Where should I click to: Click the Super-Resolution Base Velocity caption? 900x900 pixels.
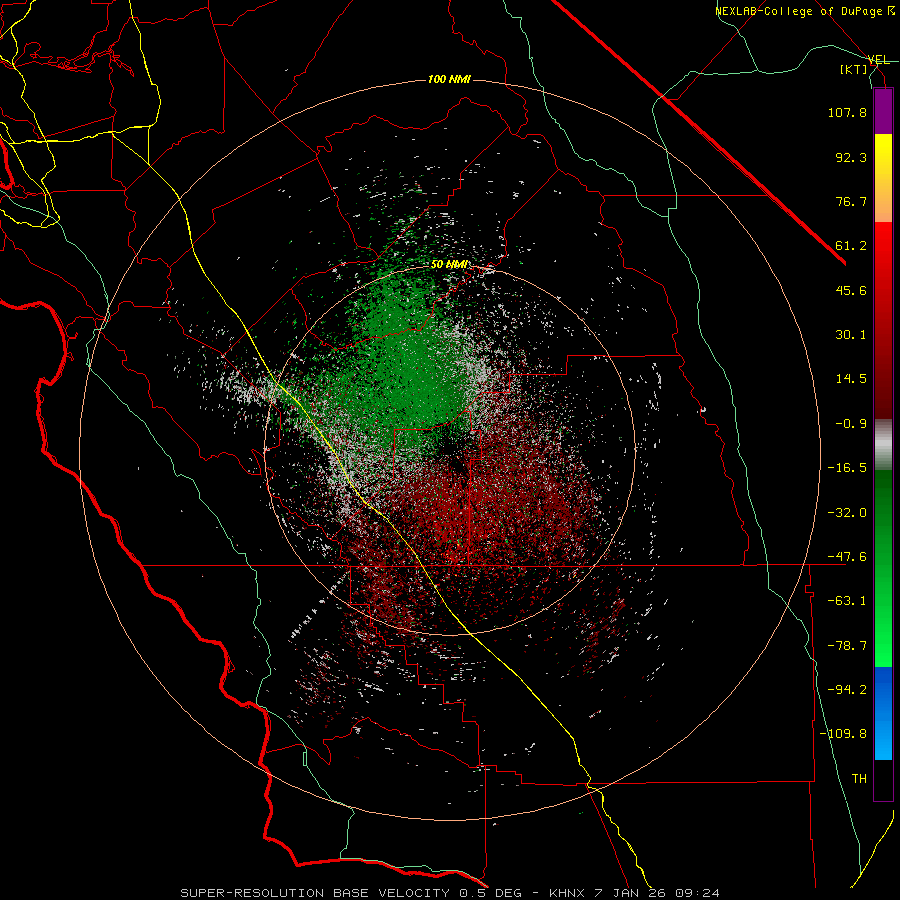point(449,893)
